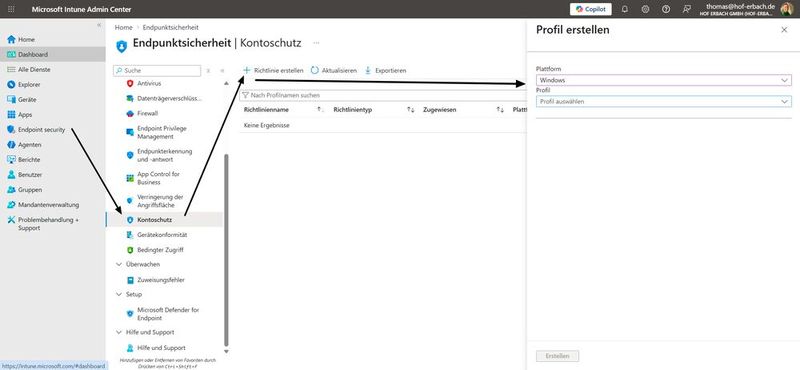This screenshot has height=370, width=800.
Task: Click Endpunktsicherheit breadcrumb link
Action: tap(170, 28)
